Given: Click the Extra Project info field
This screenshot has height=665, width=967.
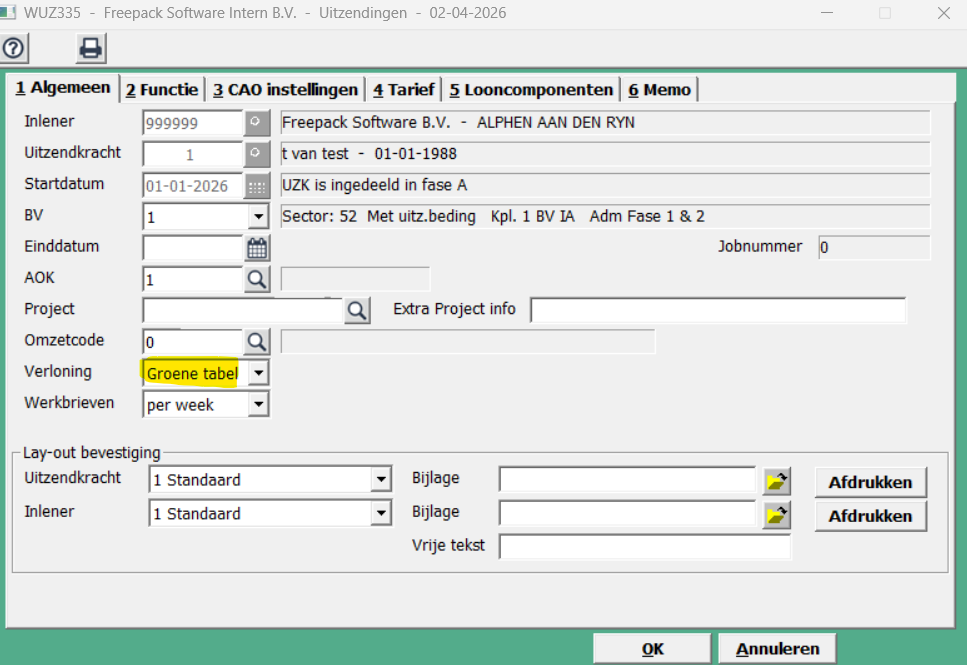Looking at the screenshot, I should (717, 311).
